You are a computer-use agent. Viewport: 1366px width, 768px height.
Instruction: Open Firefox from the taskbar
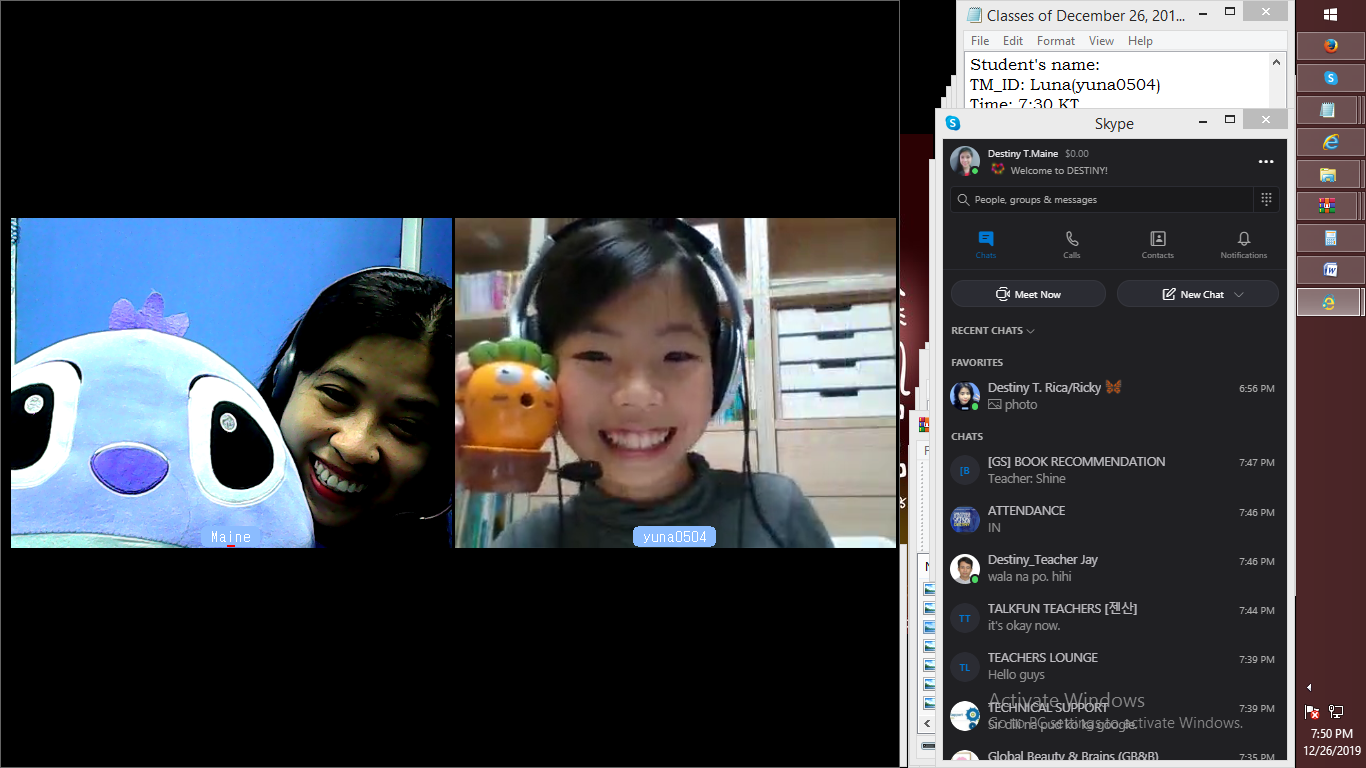pos(1329,46)
